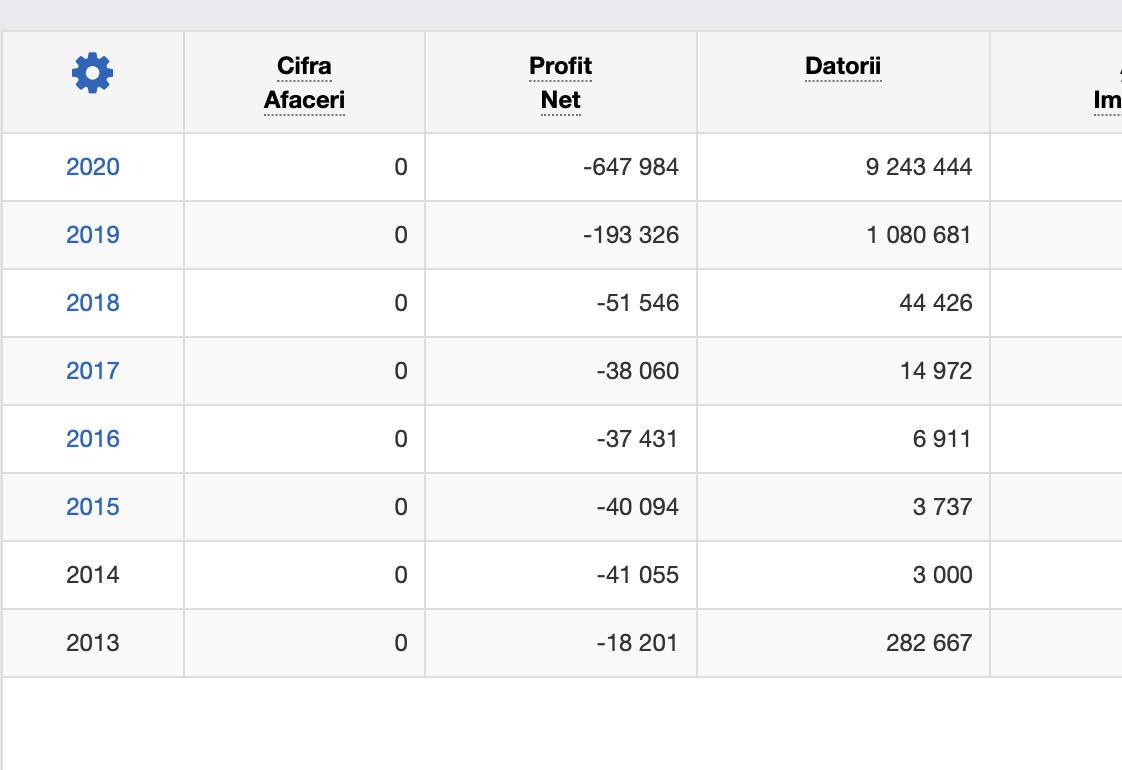Open the 2019 year link
Screen dimensions: 1122x770
[93, 235]
